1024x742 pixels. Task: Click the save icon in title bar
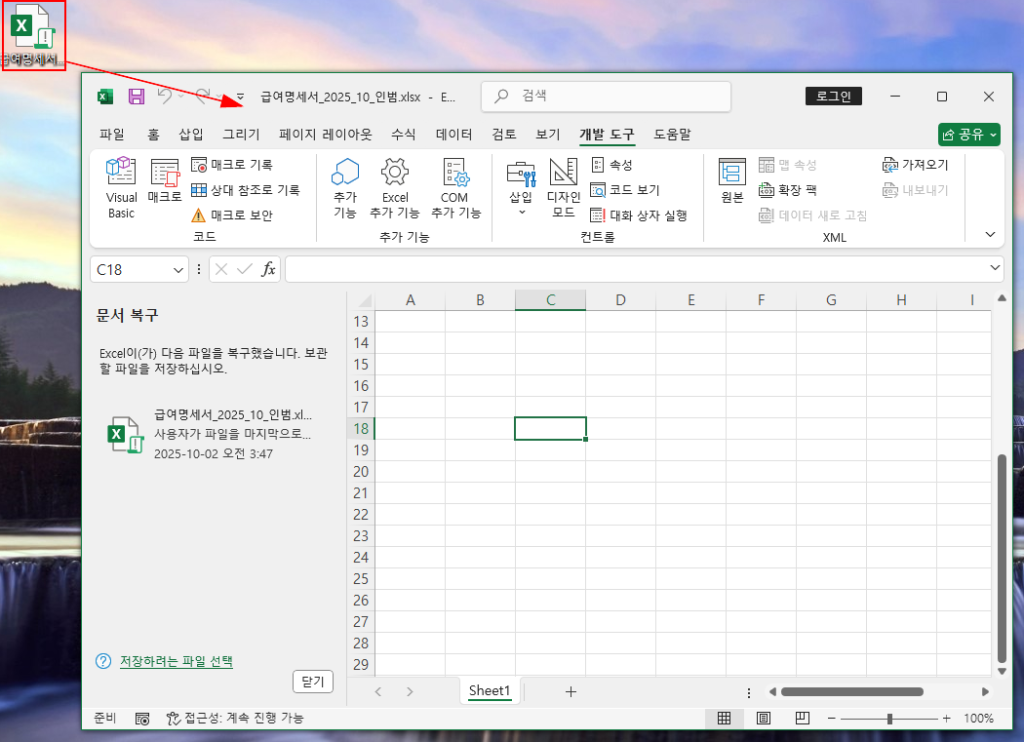point(136,97)
